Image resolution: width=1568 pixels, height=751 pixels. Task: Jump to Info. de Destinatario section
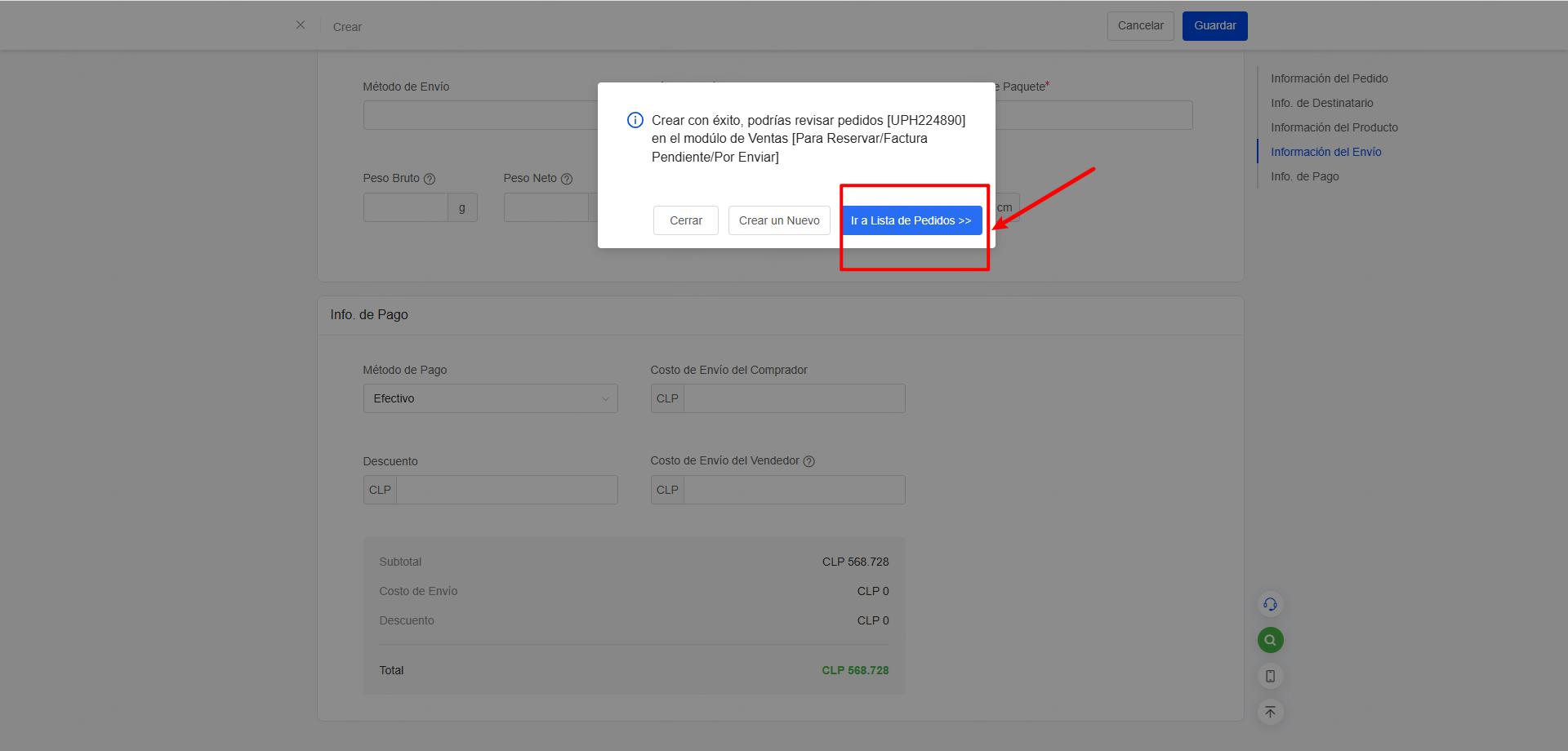click(x=1321, y=103)
